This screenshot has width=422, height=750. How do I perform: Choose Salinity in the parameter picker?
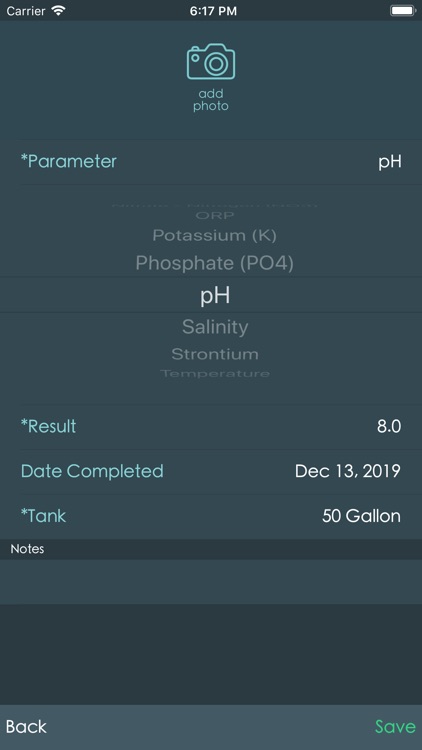coord(215,327)
